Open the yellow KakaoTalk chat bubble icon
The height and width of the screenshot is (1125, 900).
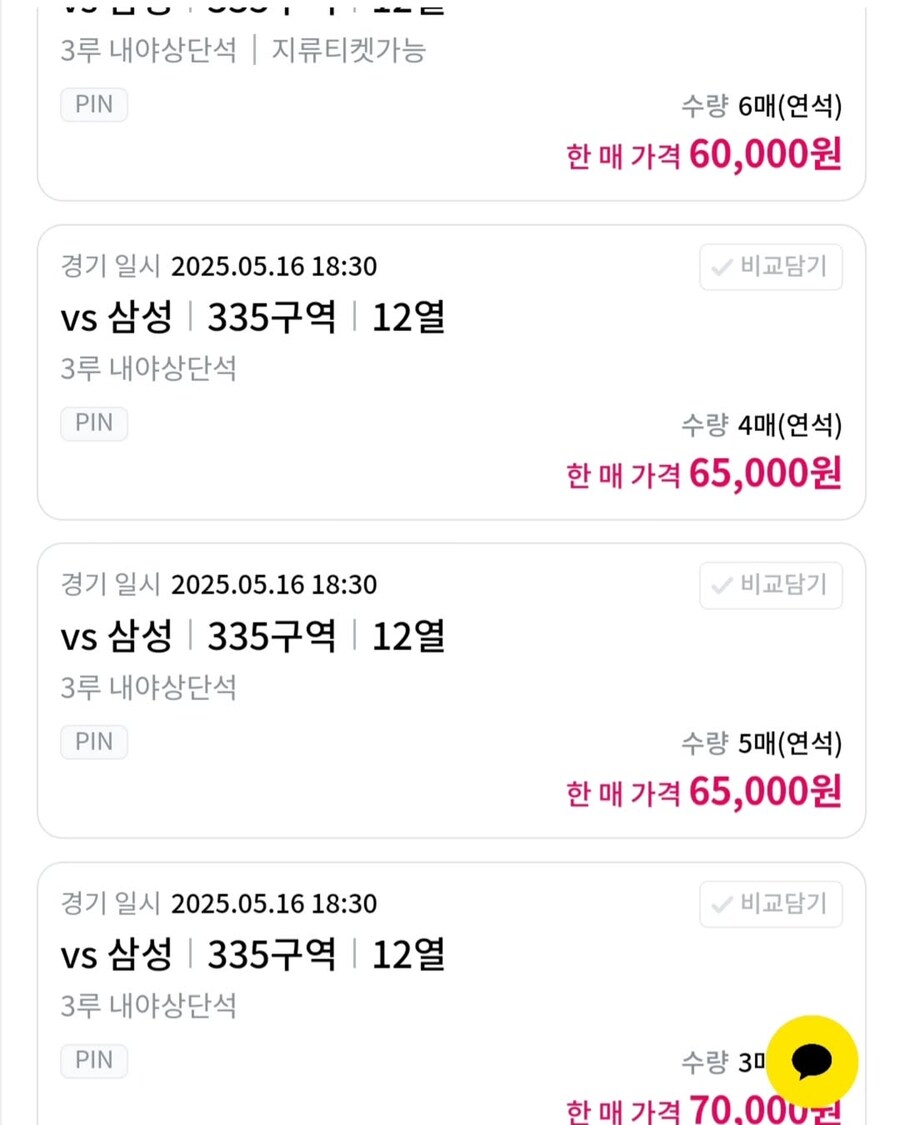pos(812,1061)
